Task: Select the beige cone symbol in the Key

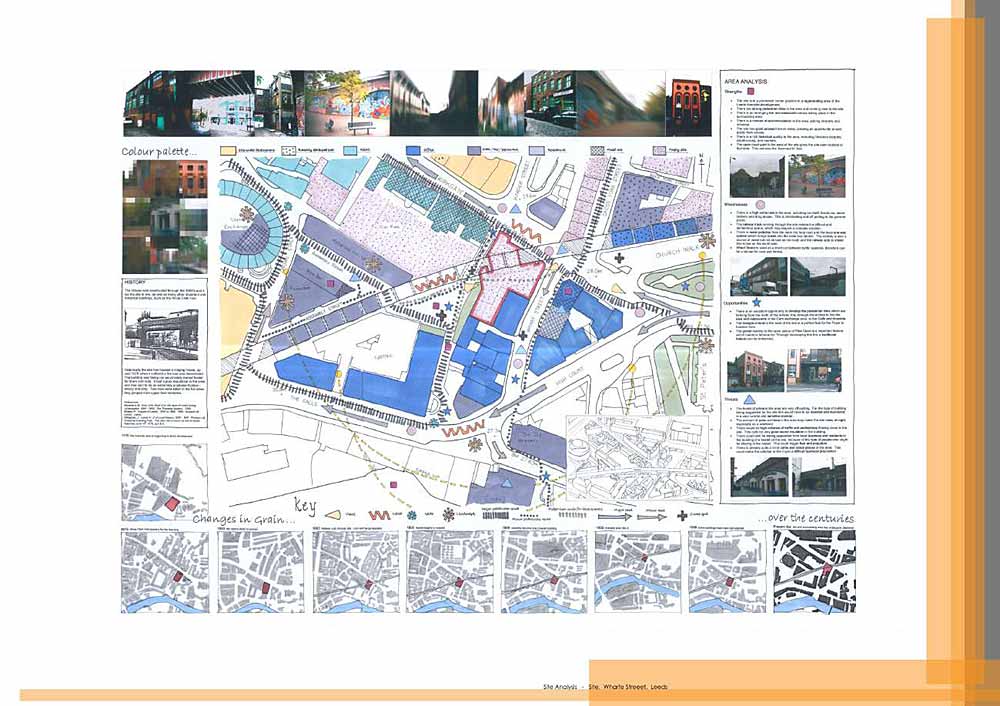Action: [333, 516]
